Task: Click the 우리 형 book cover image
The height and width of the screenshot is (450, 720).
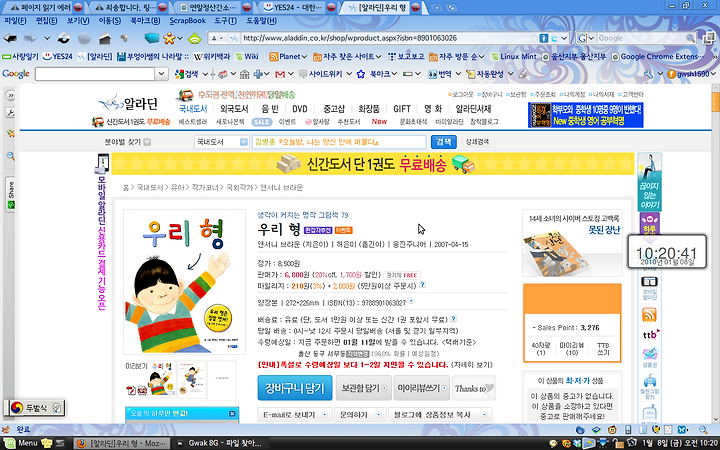Action: click(x=184, y=282)
